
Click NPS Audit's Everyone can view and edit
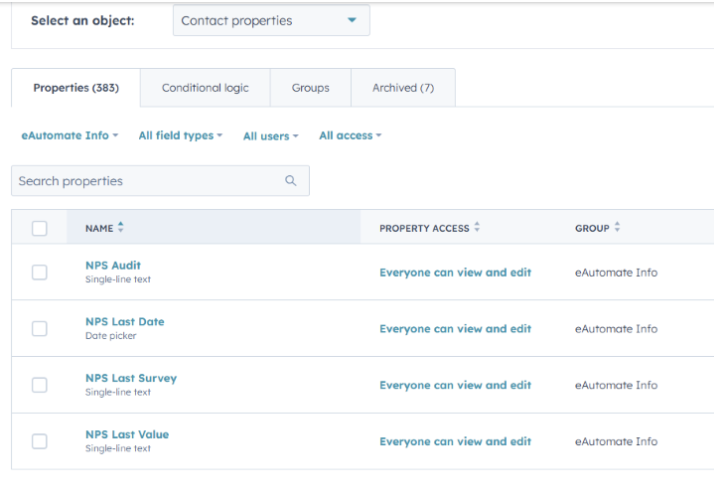(455, 272)
